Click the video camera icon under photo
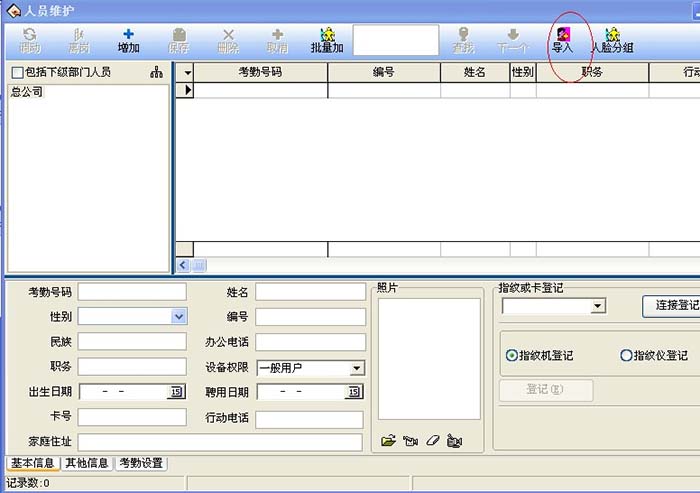The height and width of the screenshot is (493, 700). [x=454, y=441]
